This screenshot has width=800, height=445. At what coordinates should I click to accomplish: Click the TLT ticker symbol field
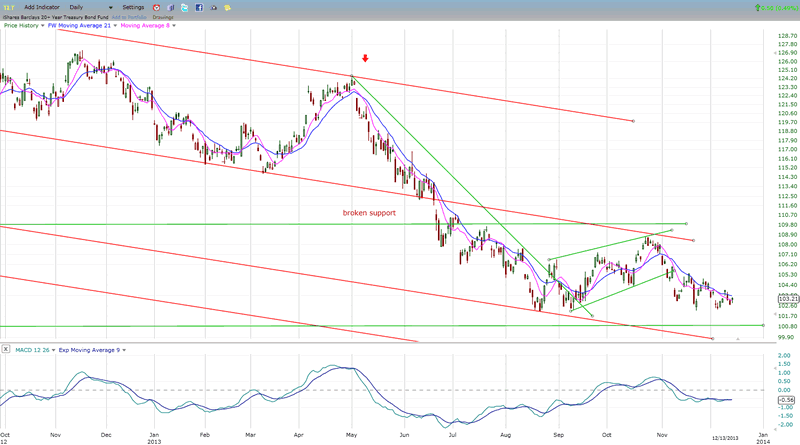[x=7, y=7]
